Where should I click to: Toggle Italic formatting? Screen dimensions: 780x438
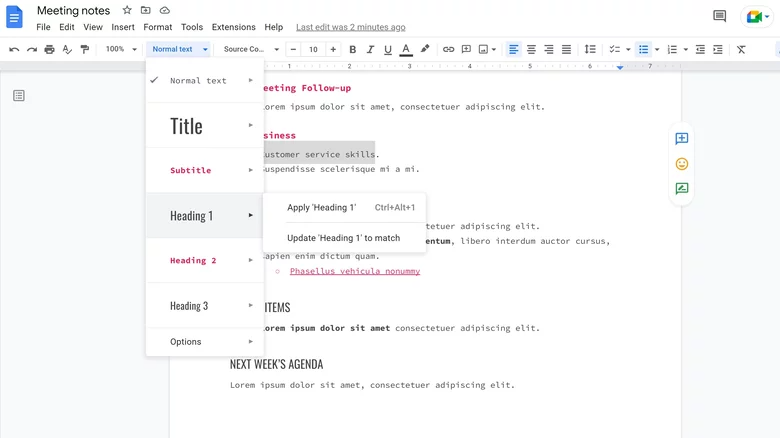[370, 49]
